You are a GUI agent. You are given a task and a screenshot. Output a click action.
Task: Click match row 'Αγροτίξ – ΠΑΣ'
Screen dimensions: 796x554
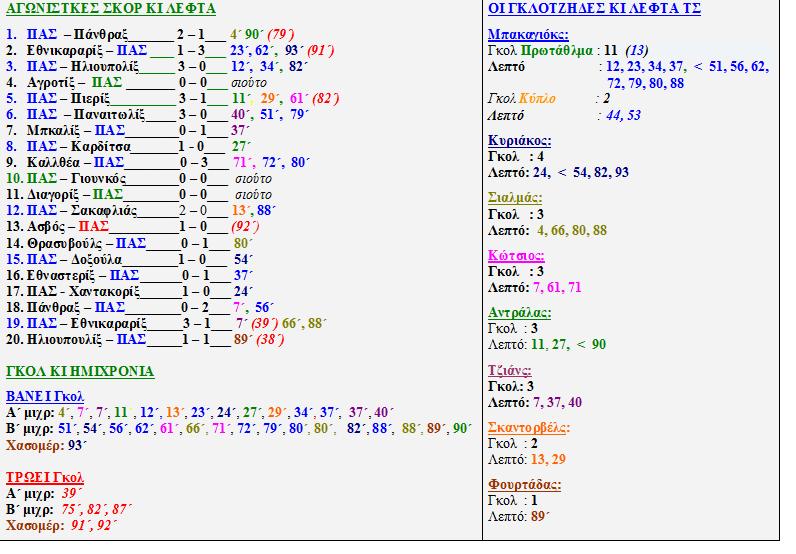[136, 83]
